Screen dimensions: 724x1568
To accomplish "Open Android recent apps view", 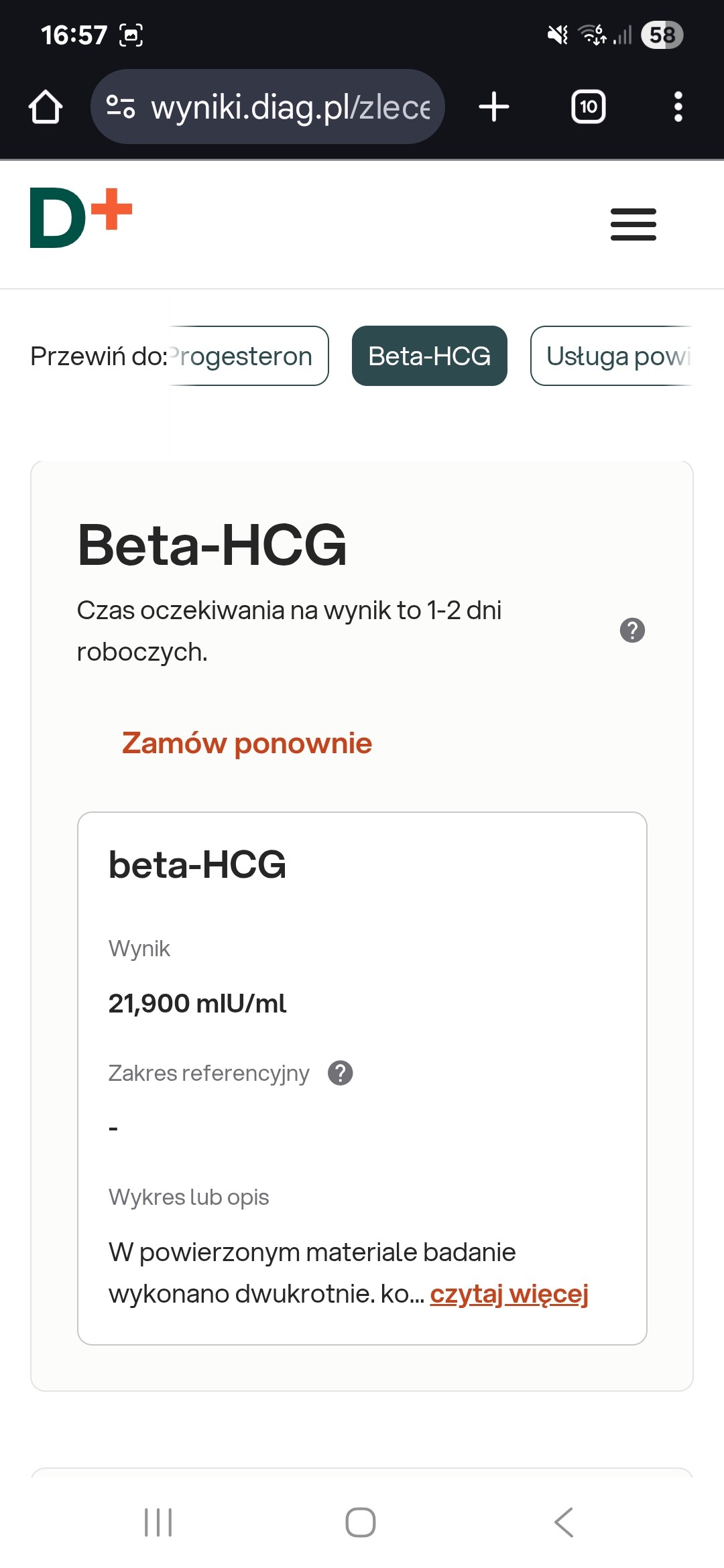I will [158, 1522].
